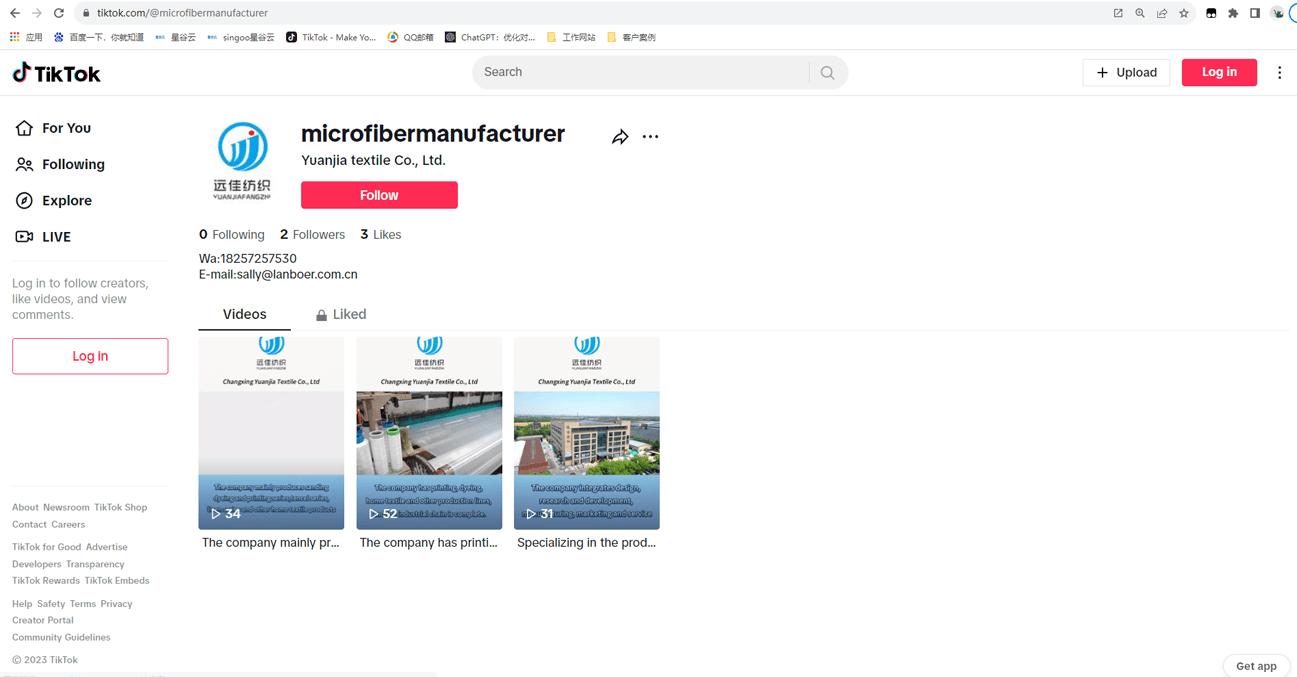
Task: Toggle the browser side panel icon
Action: coord(1255,13)
